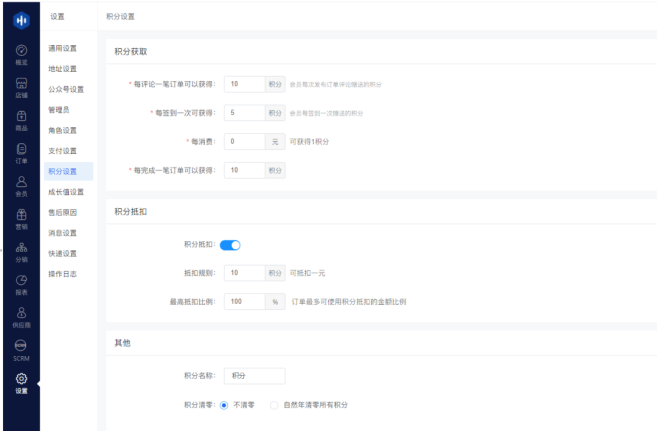Open 成长值设置 in the settings menu
Viewport: 658px width, 431px height.
[66, 192]
